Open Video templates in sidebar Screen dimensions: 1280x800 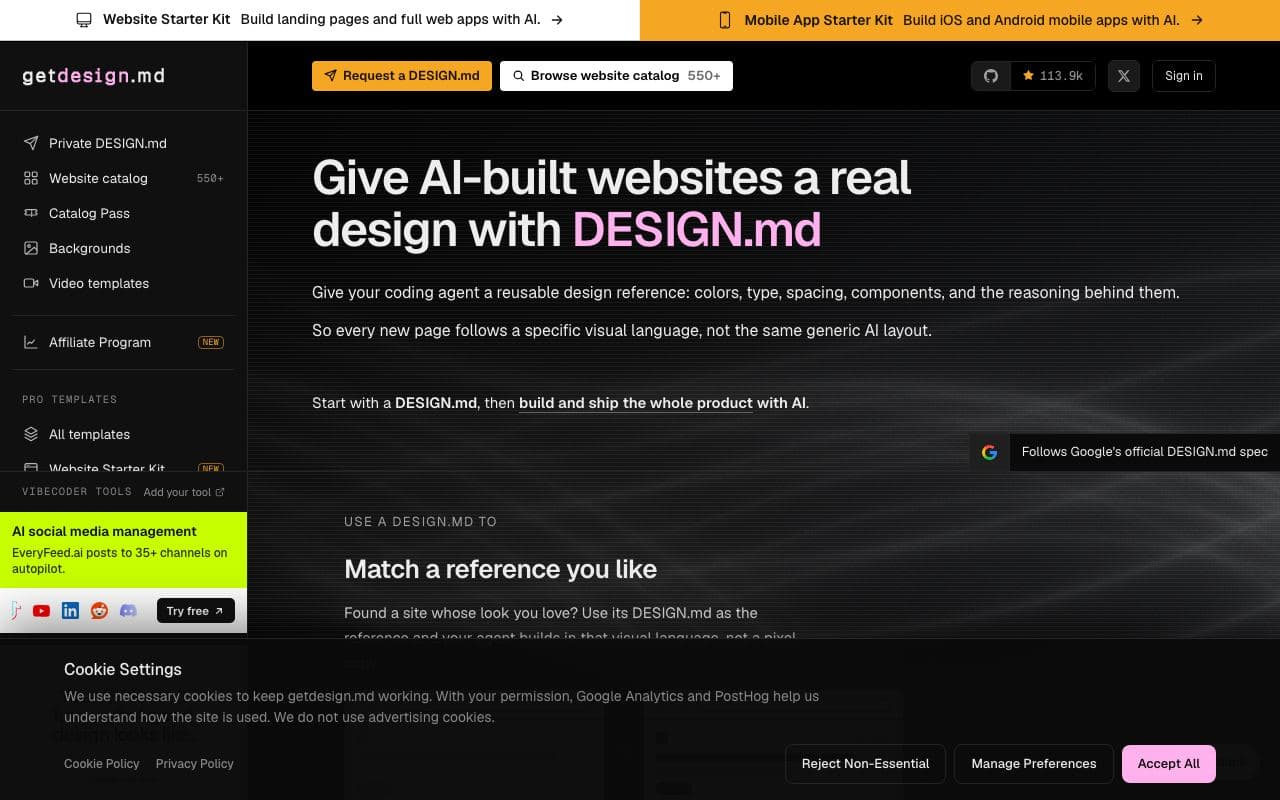pos(123,283)
